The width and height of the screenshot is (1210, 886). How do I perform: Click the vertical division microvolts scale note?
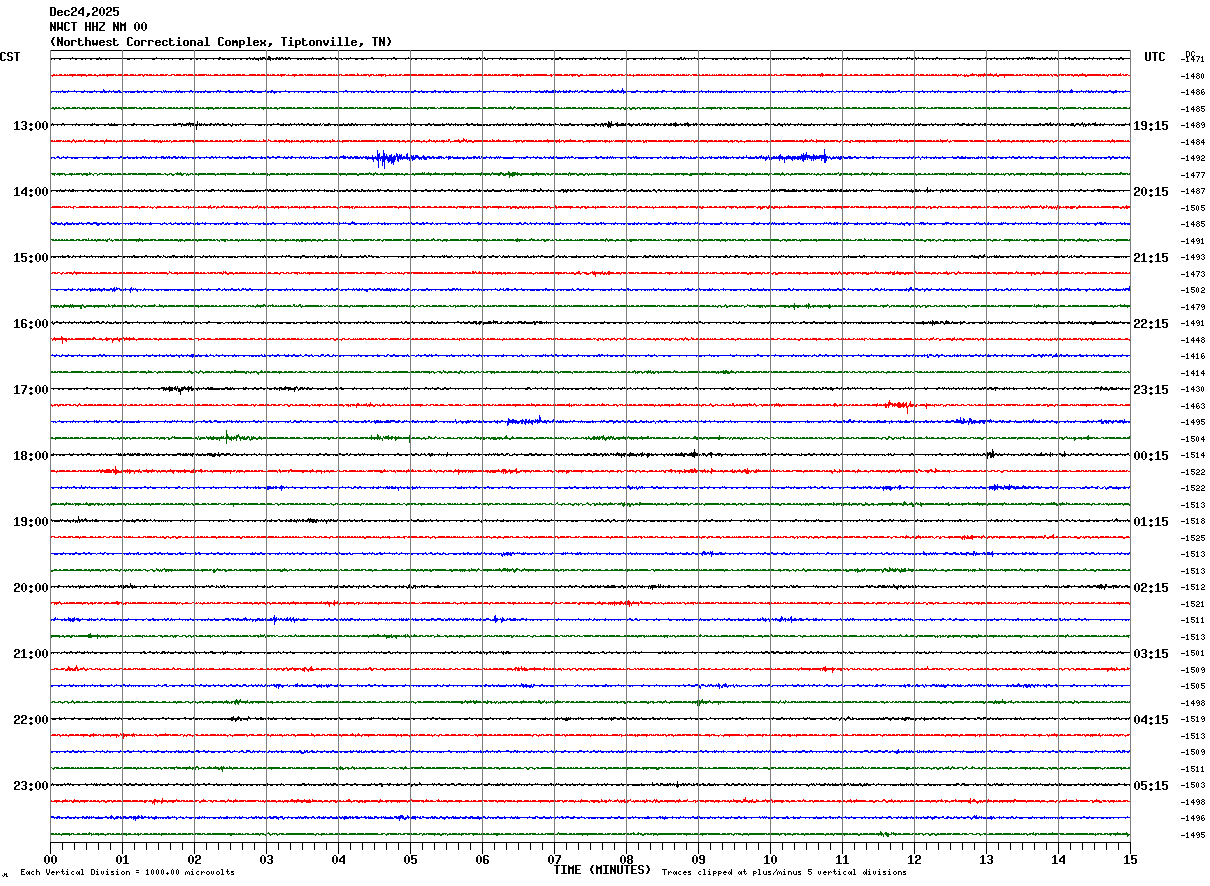[x=127, y=873]
